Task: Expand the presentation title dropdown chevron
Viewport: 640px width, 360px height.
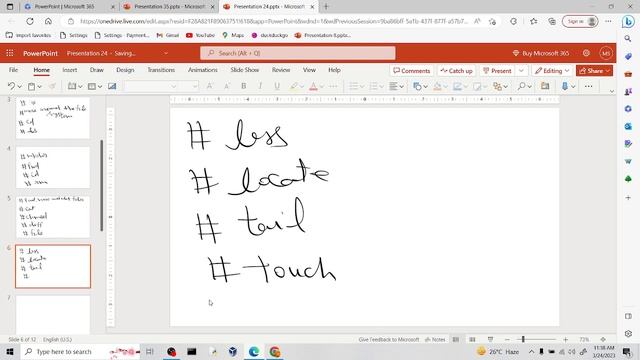Action: tap(166, 53)
